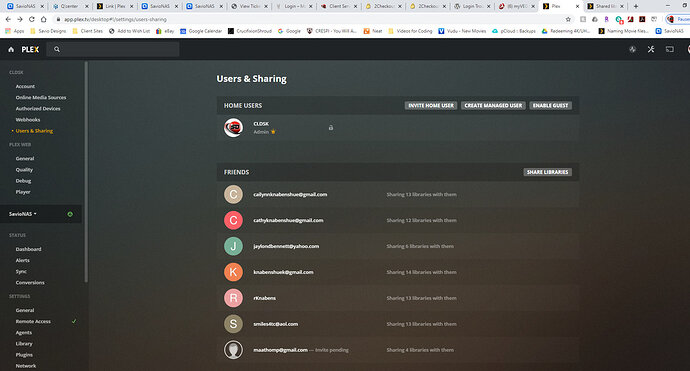Viewport: 690px width, 371px height.
Task: Bookmark this page with star icon
Action: 568,19
